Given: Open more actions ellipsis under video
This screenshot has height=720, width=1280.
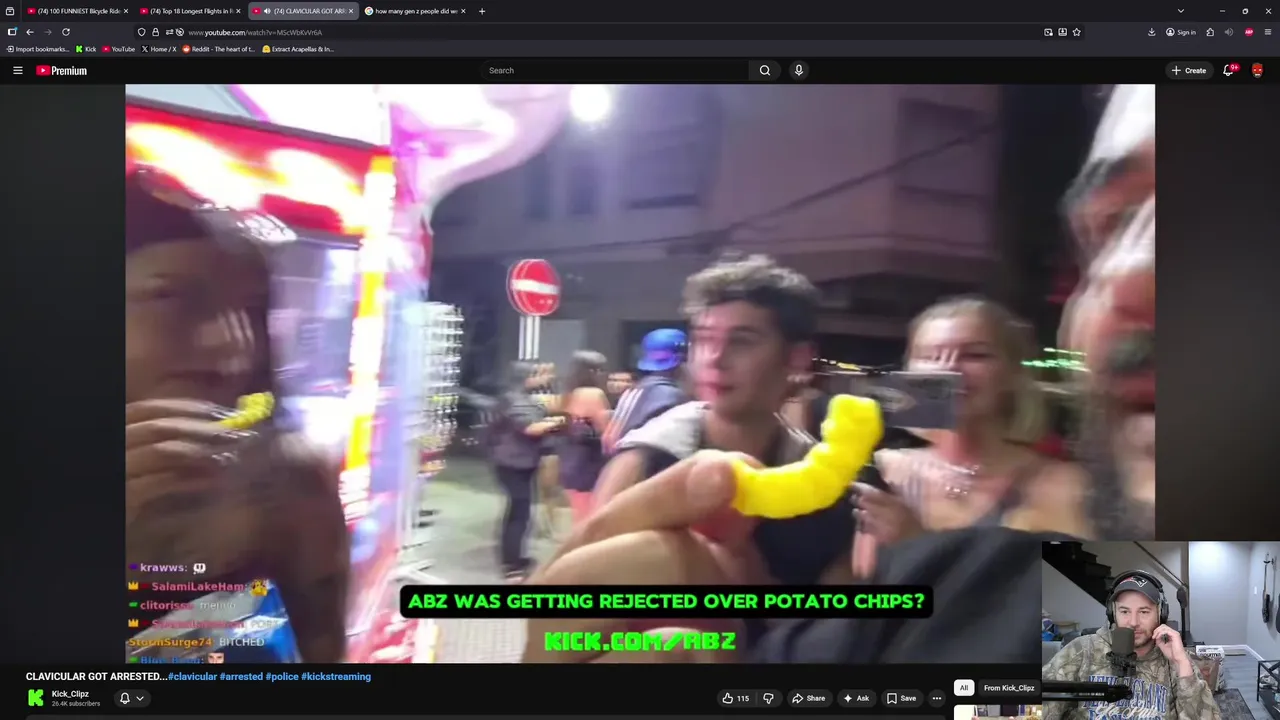Looking at the screenshot, I should (x=937, y=698).
